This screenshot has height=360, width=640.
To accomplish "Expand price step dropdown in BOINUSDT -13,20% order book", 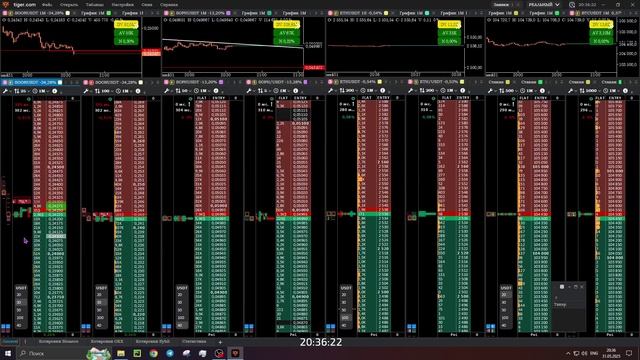I will tap(183, 91).
